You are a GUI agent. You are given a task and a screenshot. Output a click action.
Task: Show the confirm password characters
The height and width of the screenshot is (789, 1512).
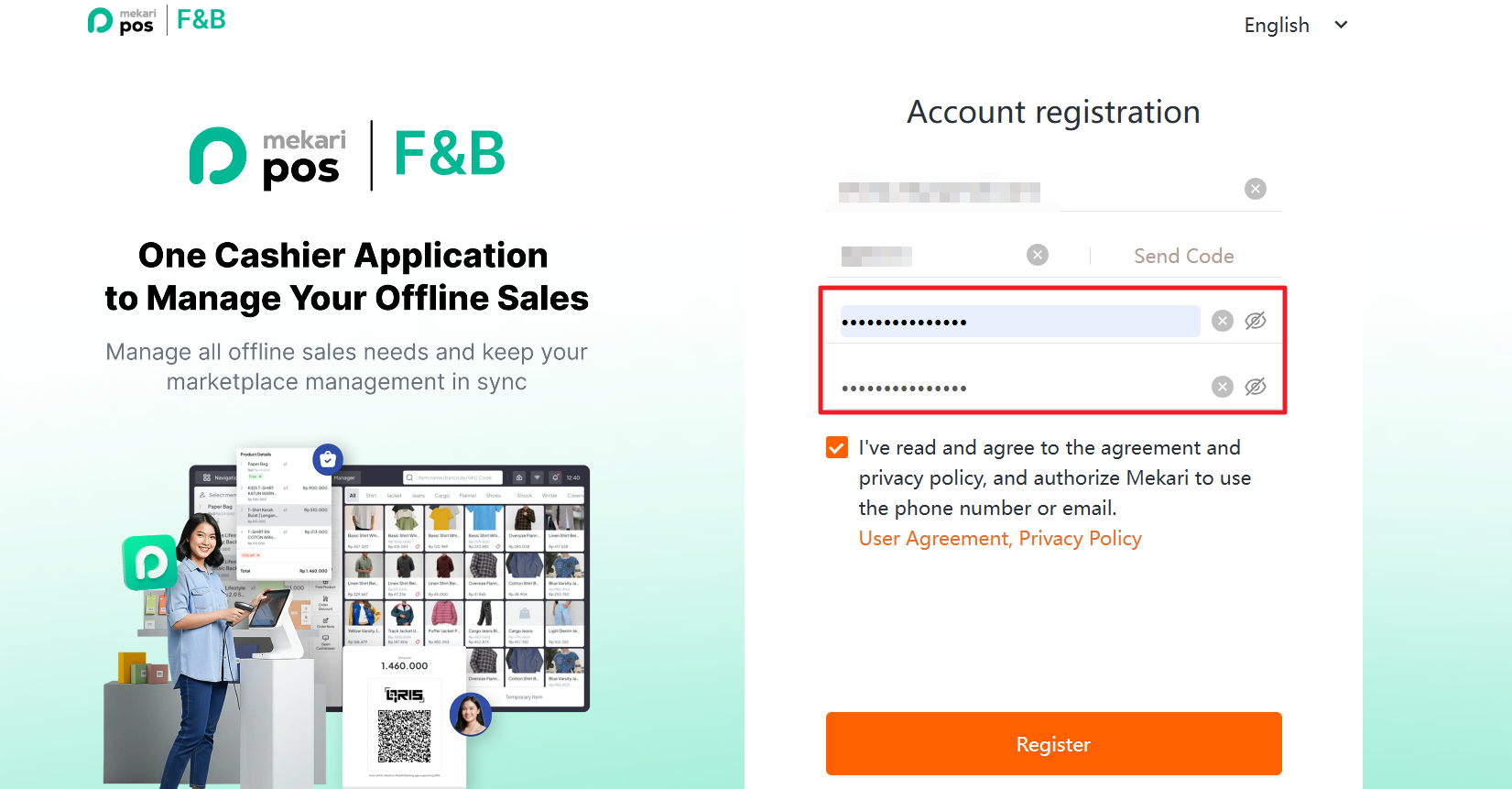coord(1256,387)
